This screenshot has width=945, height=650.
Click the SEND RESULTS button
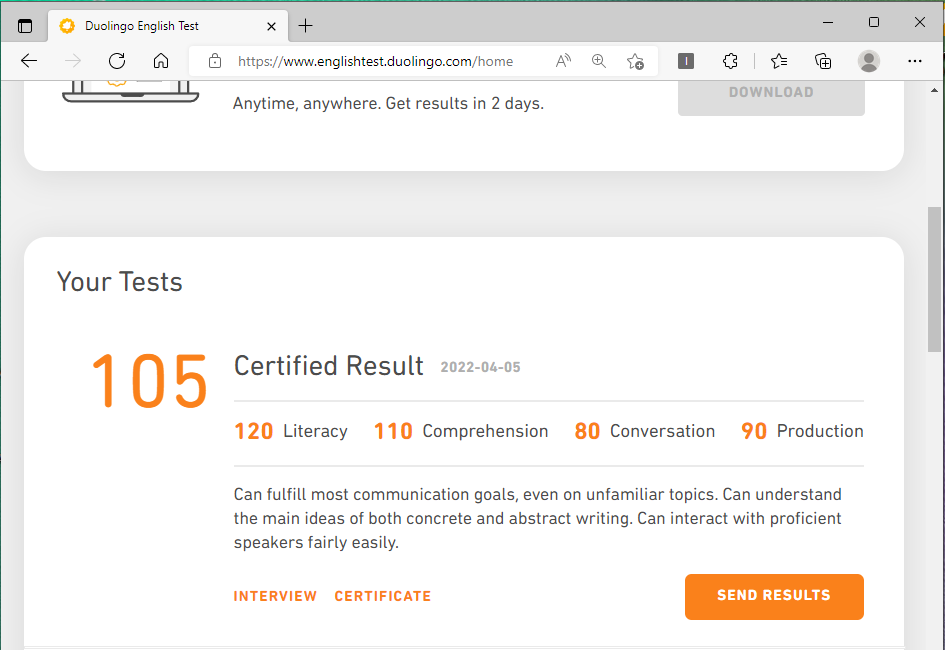774,596
